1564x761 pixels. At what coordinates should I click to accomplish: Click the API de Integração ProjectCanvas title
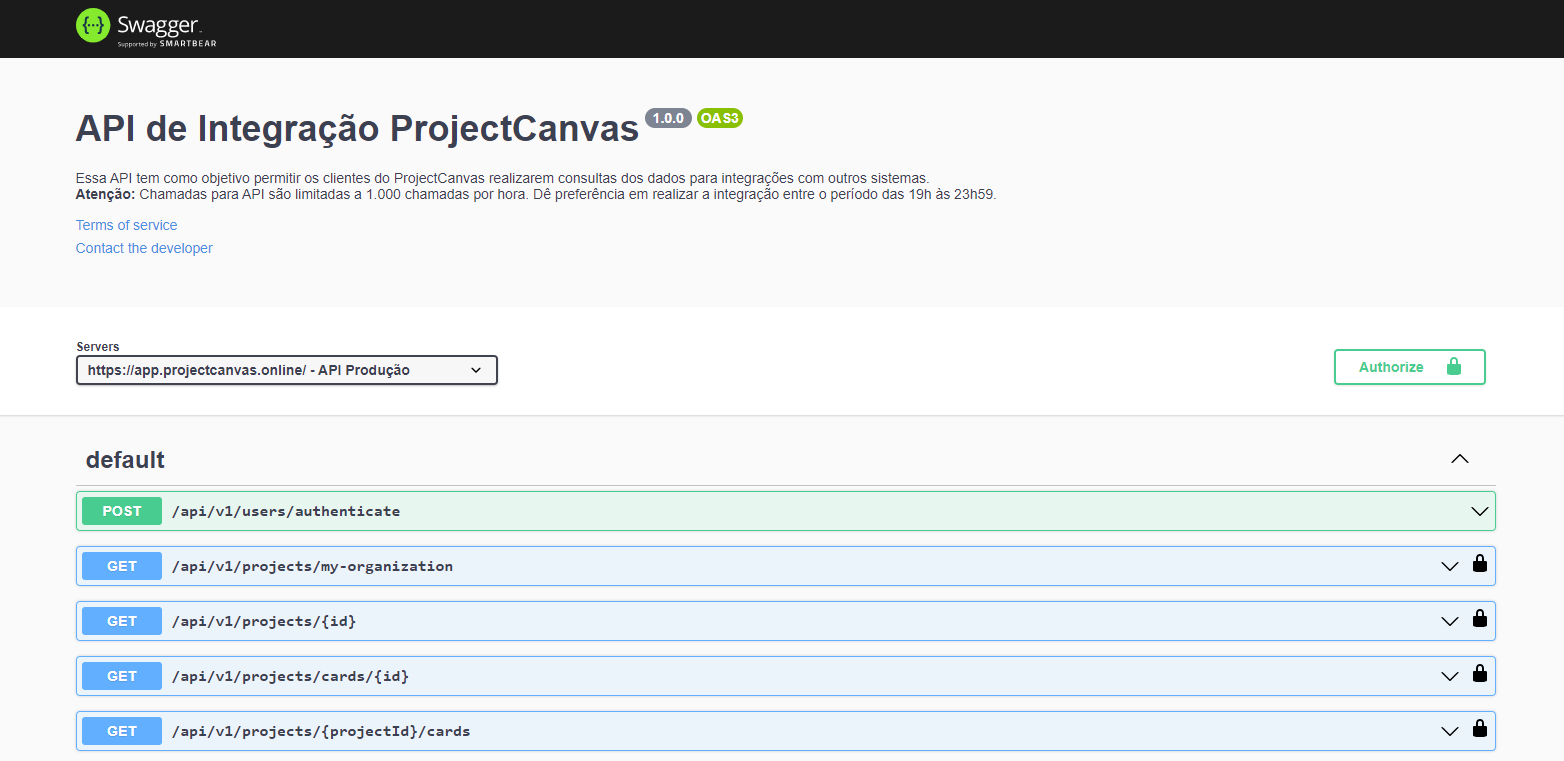coord(357,129)
